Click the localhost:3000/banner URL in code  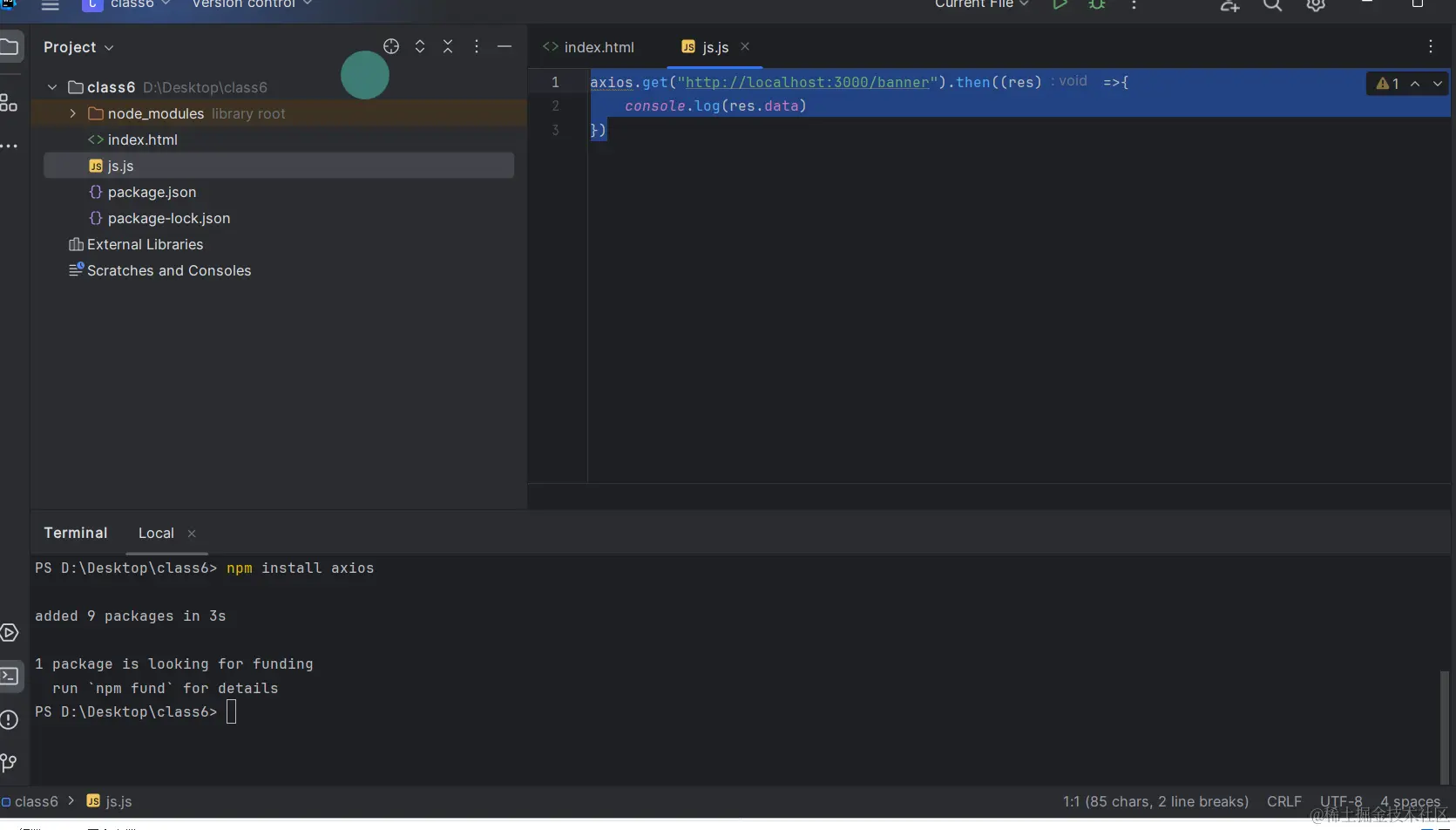(808, 82)
